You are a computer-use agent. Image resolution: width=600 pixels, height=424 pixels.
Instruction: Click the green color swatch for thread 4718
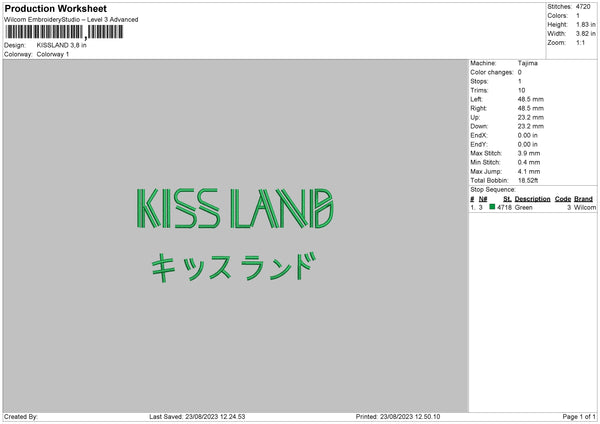(x=492, y=207)
